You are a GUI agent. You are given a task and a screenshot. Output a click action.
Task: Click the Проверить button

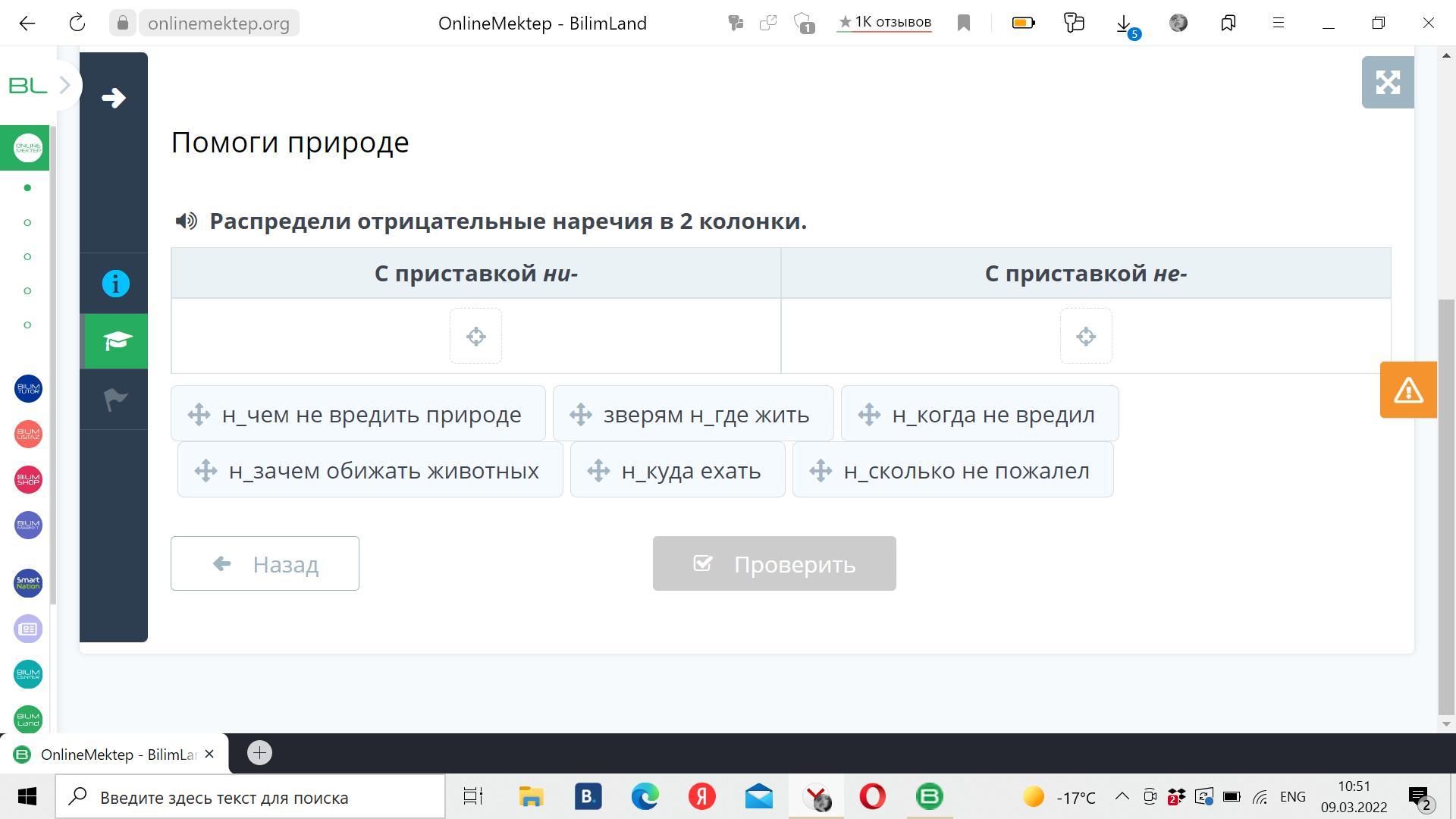[774, 563]
